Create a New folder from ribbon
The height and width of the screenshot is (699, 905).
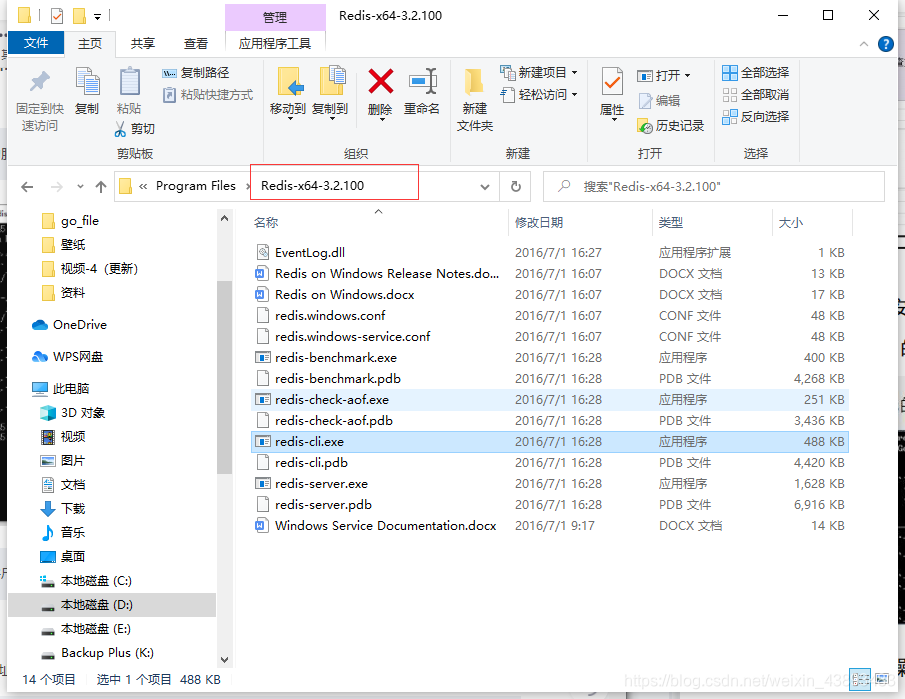pyautogui.click(x=474, y=99)
